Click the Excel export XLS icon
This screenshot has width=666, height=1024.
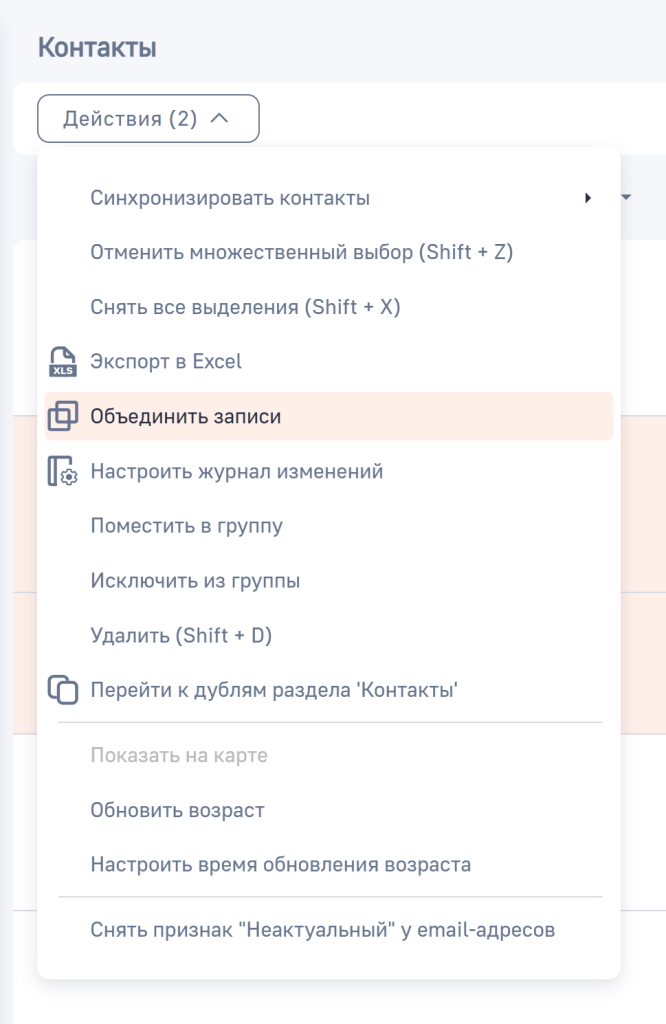coord(64,362)
